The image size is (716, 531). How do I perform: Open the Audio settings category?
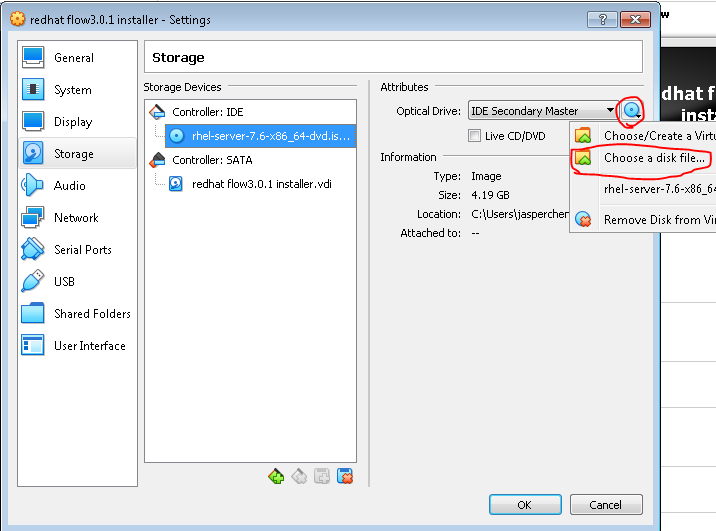tap(77, 185)
